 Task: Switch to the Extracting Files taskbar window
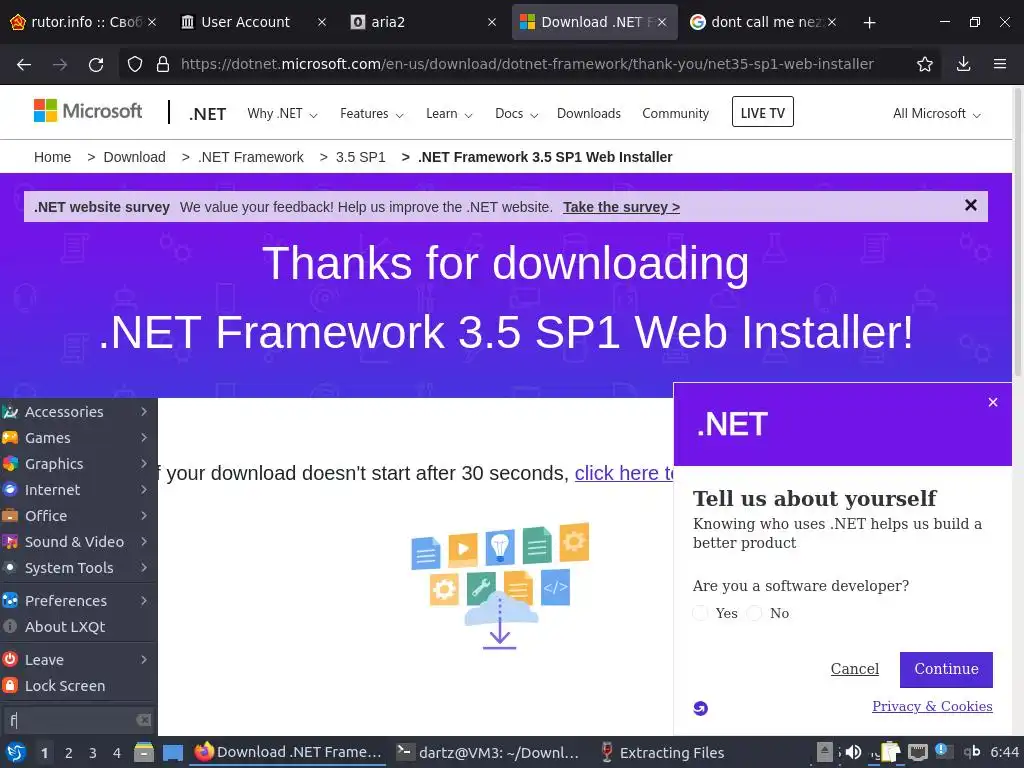pos(662,752)
